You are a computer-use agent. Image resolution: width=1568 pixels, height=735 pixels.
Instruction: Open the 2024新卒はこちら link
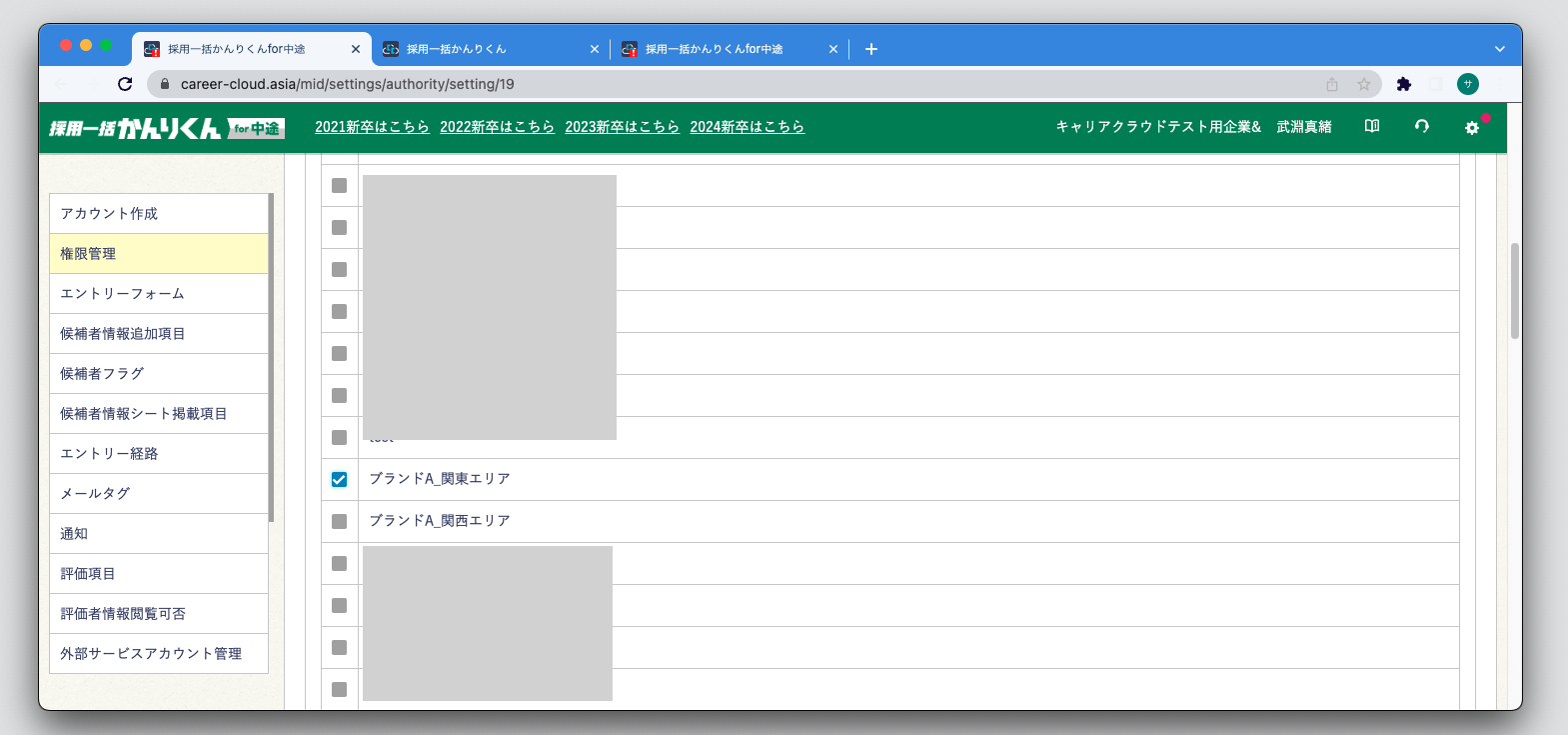747,127
